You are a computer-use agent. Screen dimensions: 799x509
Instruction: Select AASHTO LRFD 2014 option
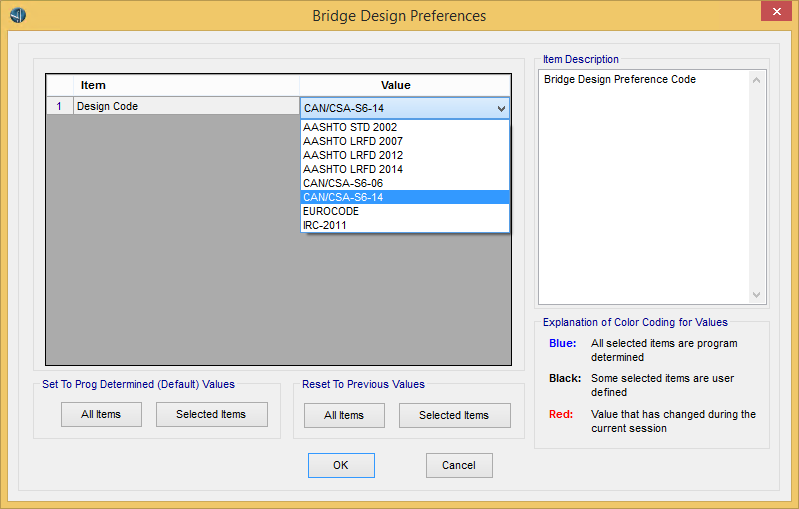tap(405, 169)
